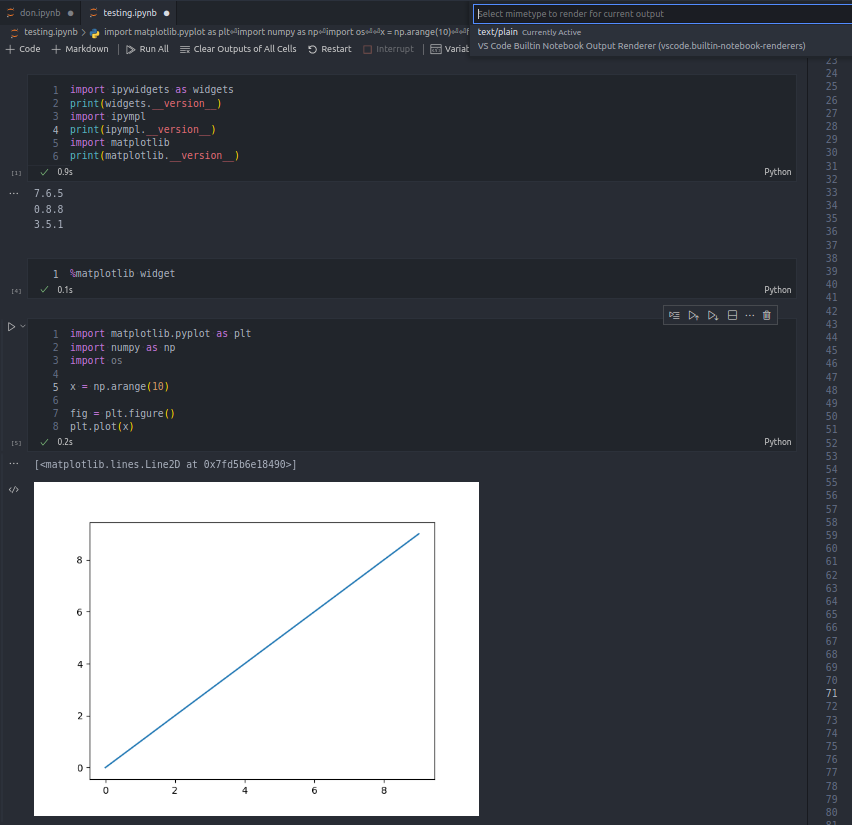This screenshot has width=852, height=825.
Task: Click the Interrupt button
Action: pyautogui.click(x=388, y=49)
